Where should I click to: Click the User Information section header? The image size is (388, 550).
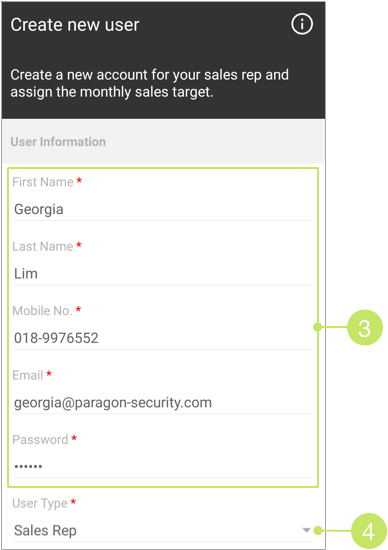point(58,142)
